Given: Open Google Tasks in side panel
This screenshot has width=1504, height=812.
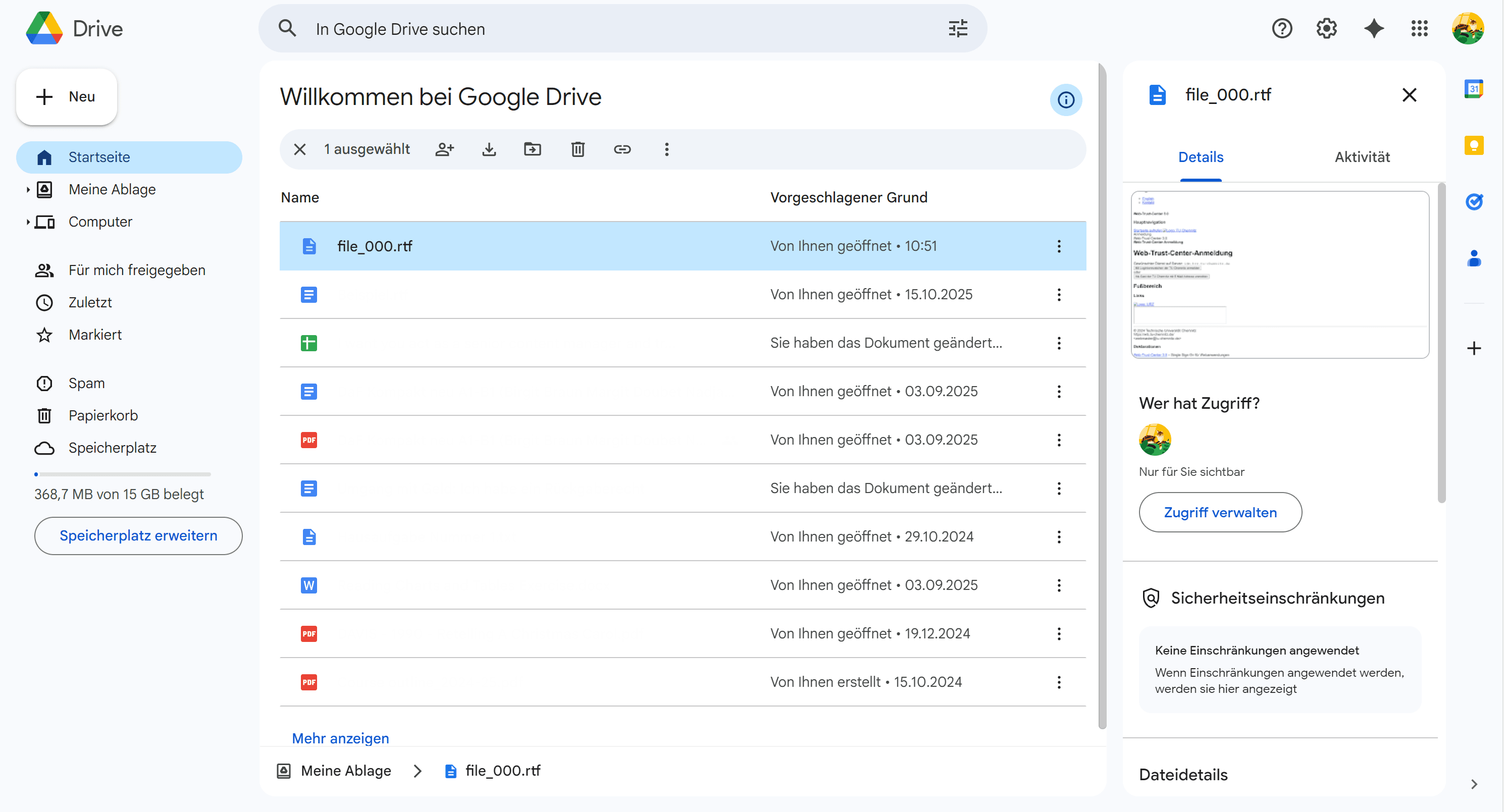Looking at the screenshot, I should coord(1474,202).
